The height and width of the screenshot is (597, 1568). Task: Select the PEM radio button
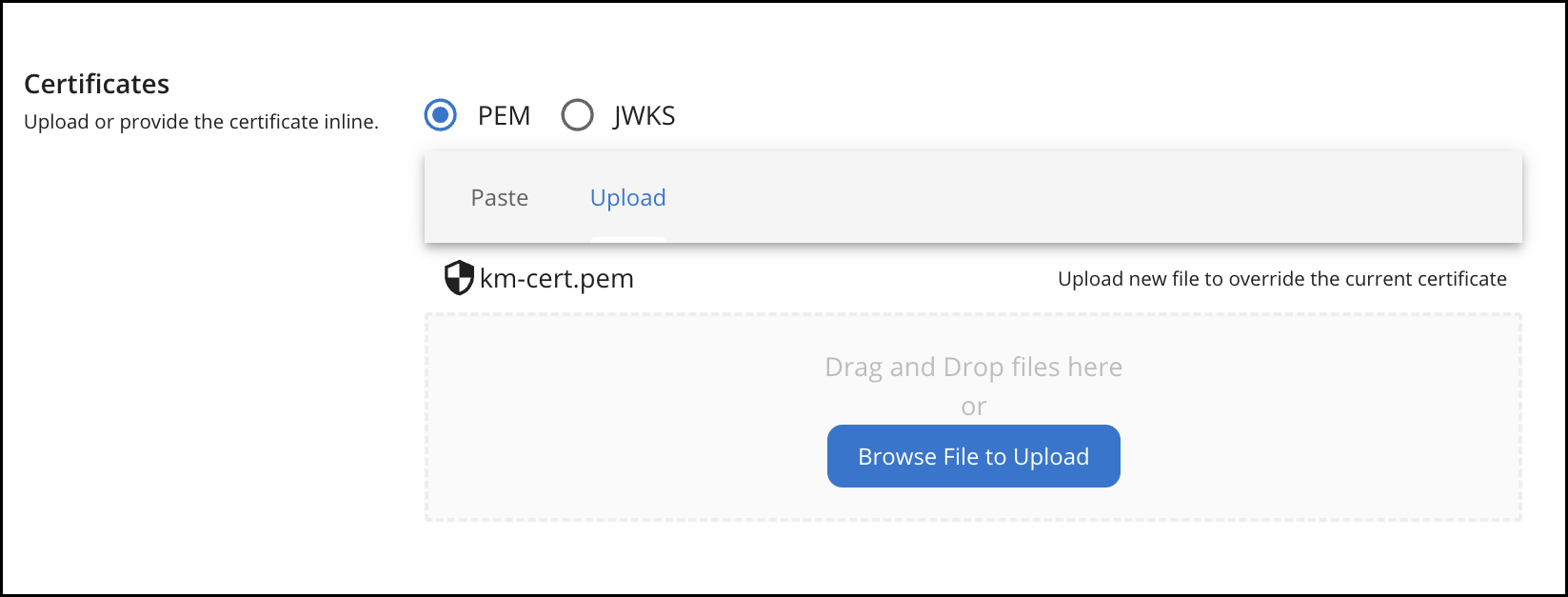coord(440,115)
